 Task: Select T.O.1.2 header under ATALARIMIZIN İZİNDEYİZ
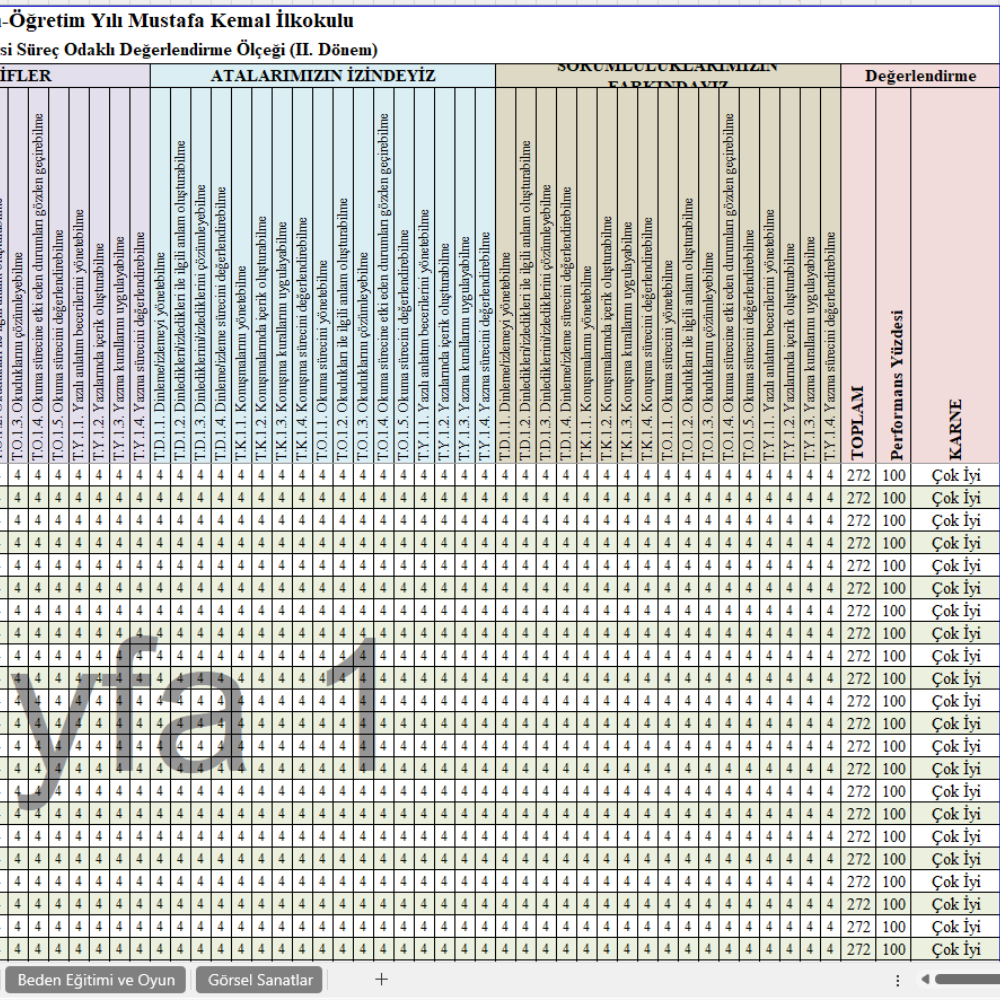(x=342, y=276)
